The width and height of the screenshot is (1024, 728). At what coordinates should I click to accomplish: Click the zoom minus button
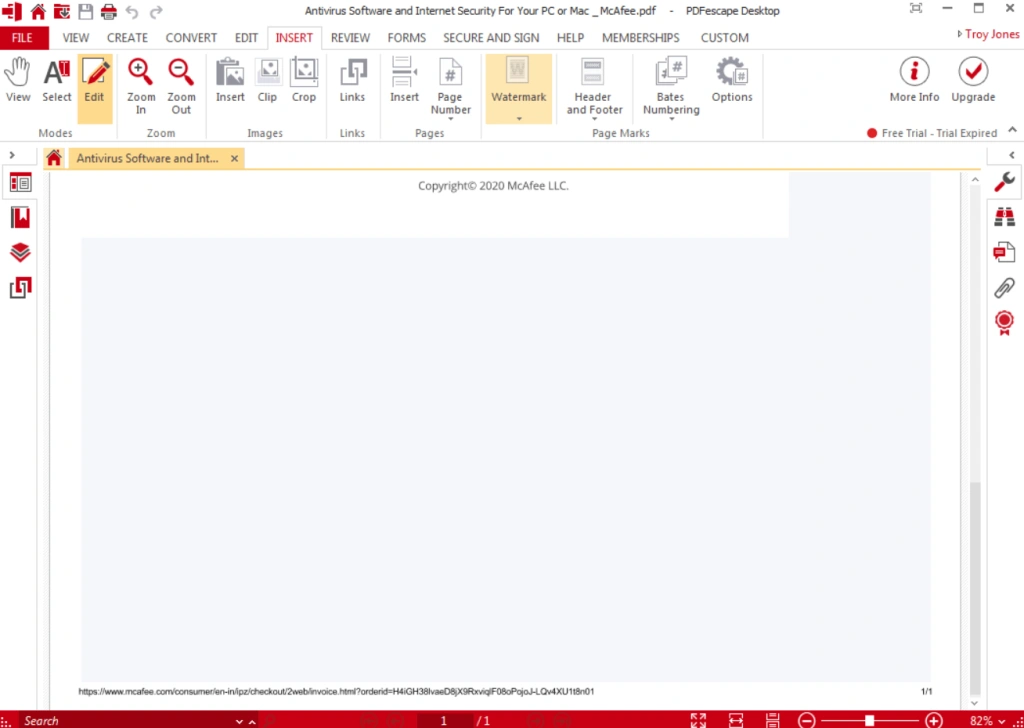click(x=807, y=721)
